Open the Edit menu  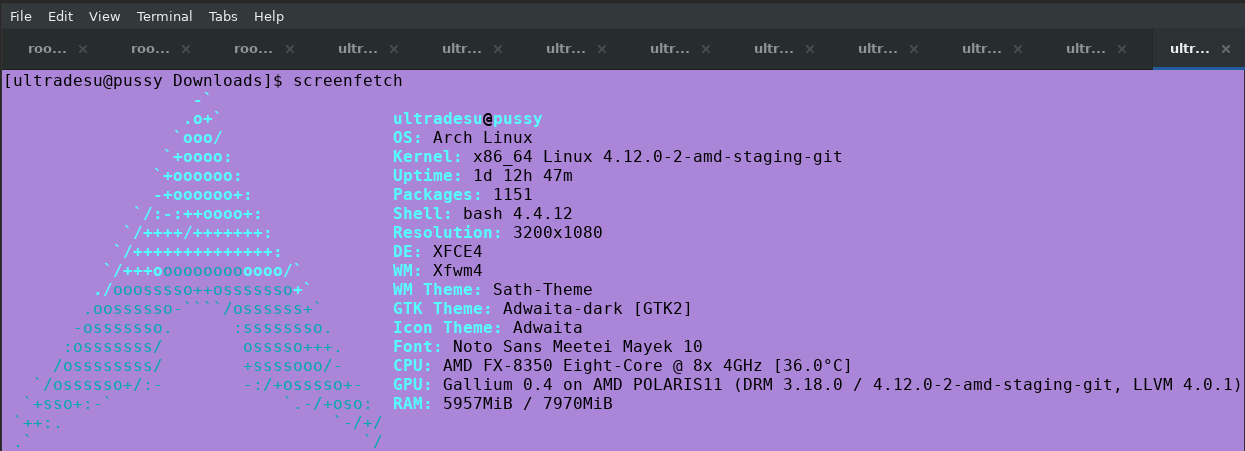coord(60,17)
